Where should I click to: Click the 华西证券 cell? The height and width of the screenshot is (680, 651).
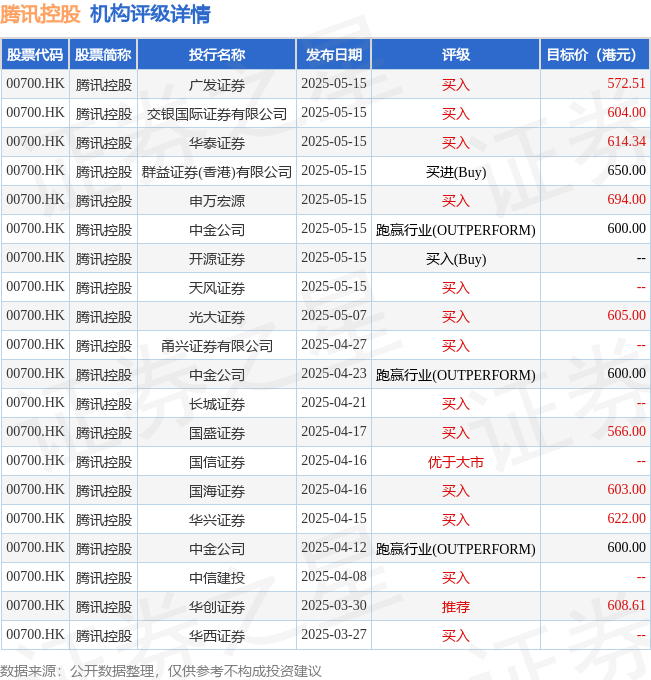click(217, 636)
